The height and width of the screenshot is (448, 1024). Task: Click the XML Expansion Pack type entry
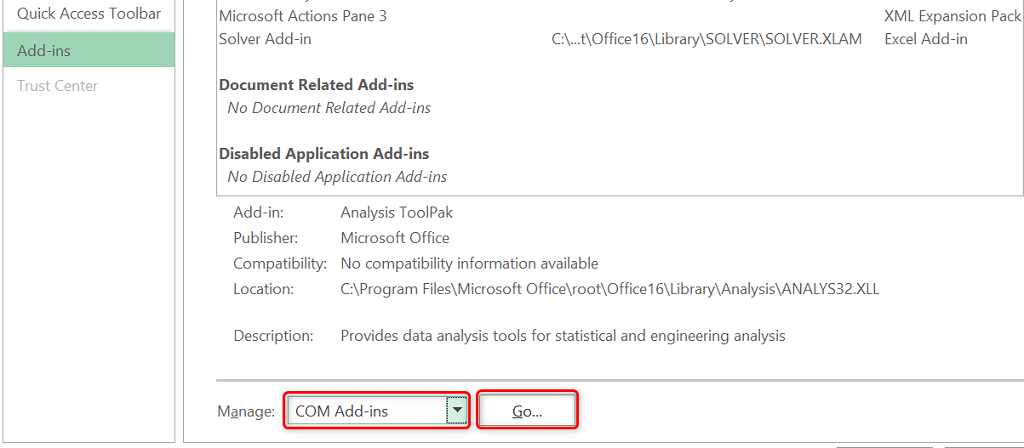[x=953, y=16]
